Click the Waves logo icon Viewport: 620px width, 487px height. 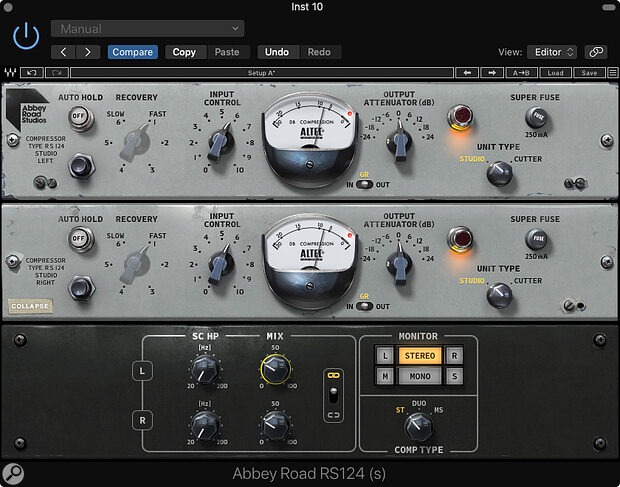click(x=10, y=73)
